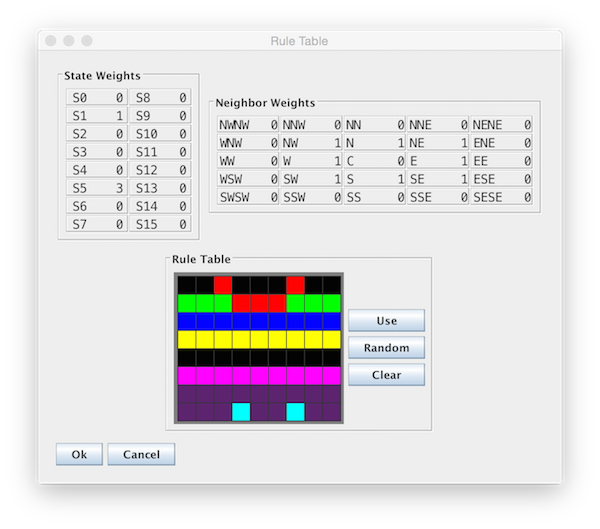This screenshot has height=529, width=600.
Task: Focus the S15 state weight field
Action: tap(160, 224)
